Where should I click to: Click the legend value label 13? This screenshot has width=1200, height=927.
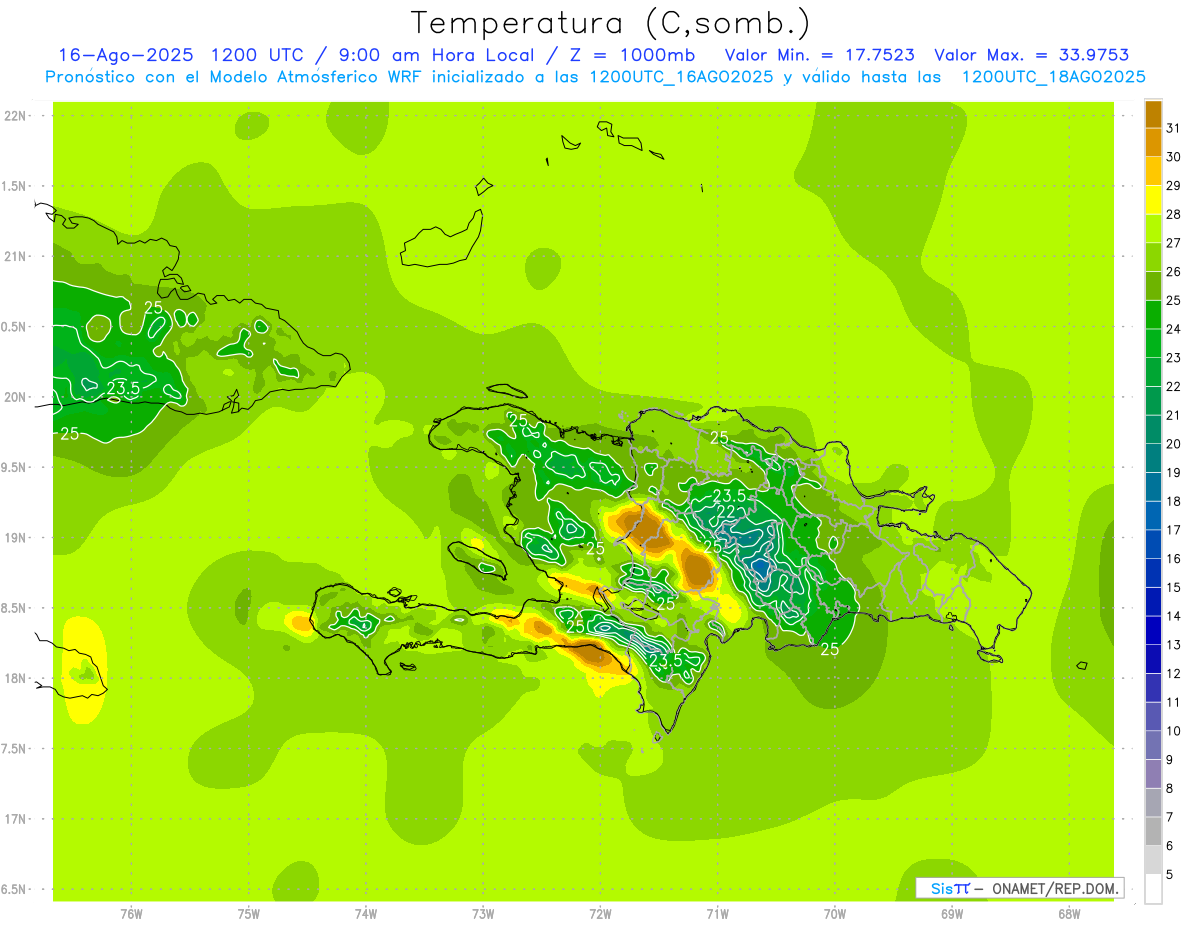click(x=1173, y=645)
